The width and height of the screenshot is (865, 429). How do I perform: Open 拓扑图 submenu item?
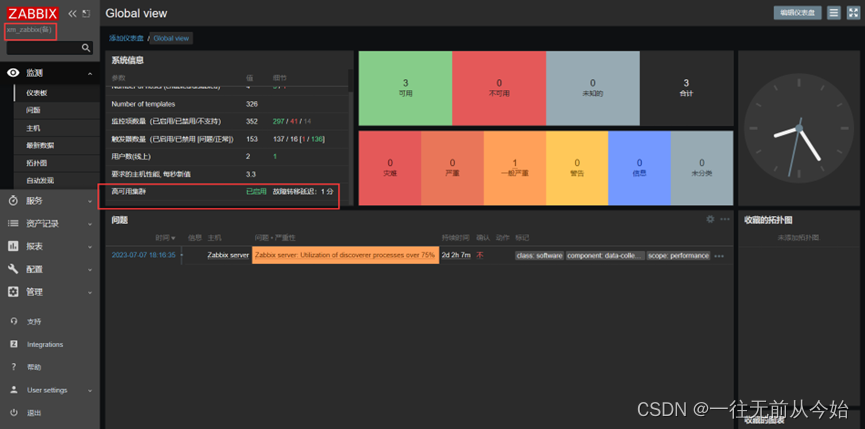[36, 163]
